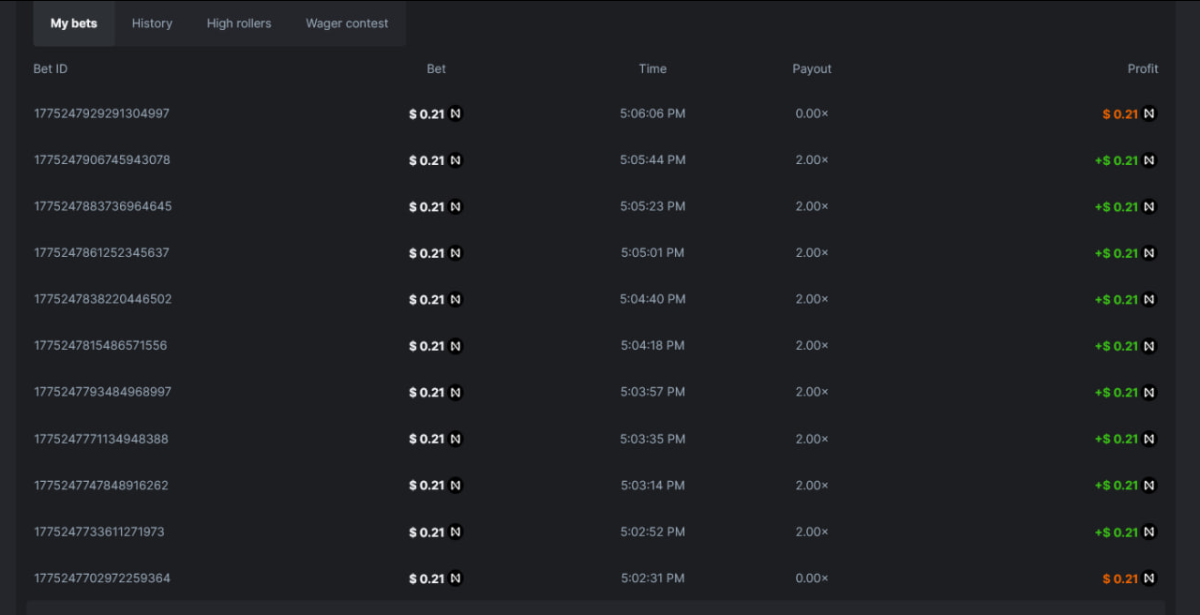Open bet ID 1775247702972259364
Screen dimensions: 1200x615
pyautogui.click(x=102, y=578)
